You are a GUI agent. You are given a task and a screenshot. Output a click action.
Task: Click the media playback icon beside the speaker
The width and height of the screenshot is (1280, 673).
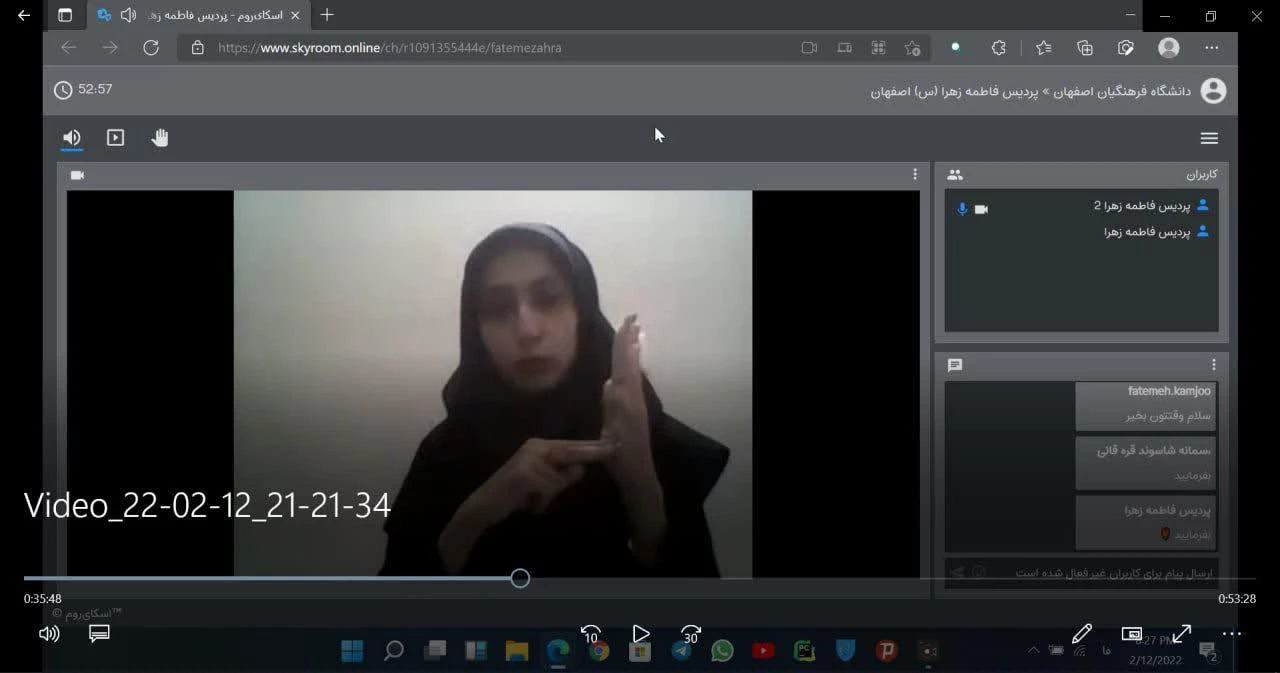click(x=116, y=138)
